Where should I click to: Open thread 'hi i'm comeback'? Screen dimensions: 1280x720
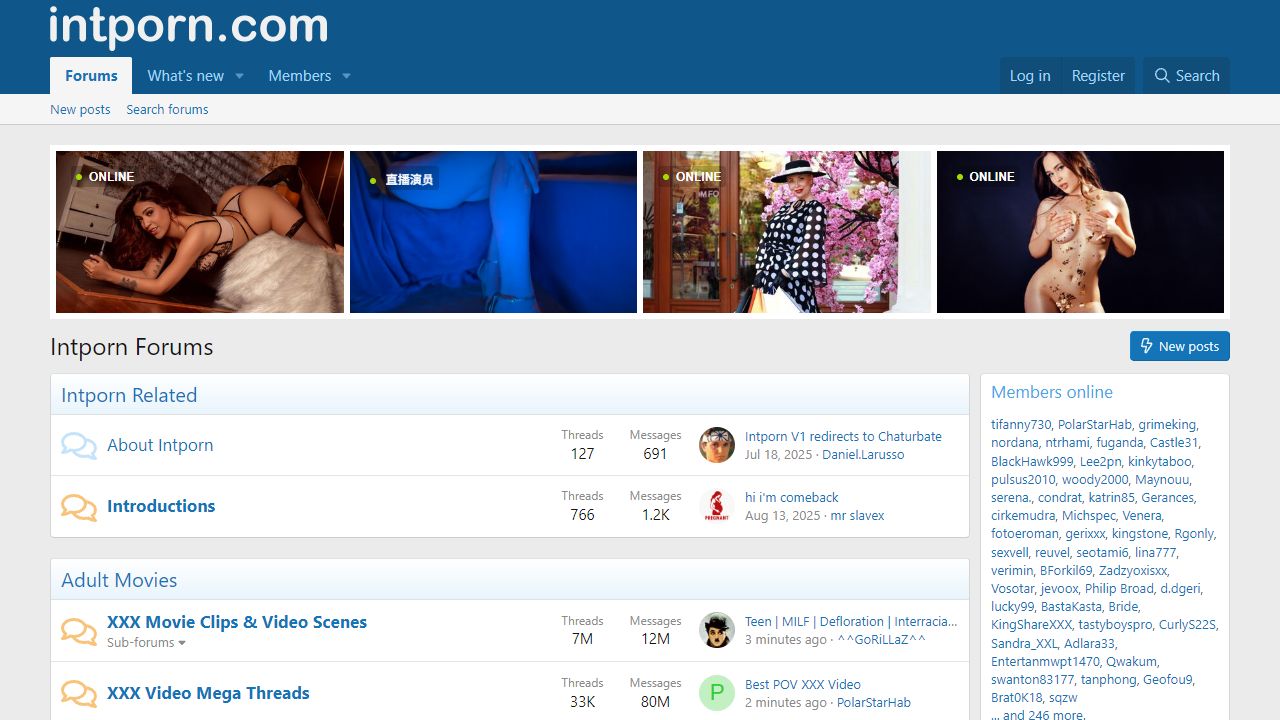pyautogui.click(x=792, y=497)
